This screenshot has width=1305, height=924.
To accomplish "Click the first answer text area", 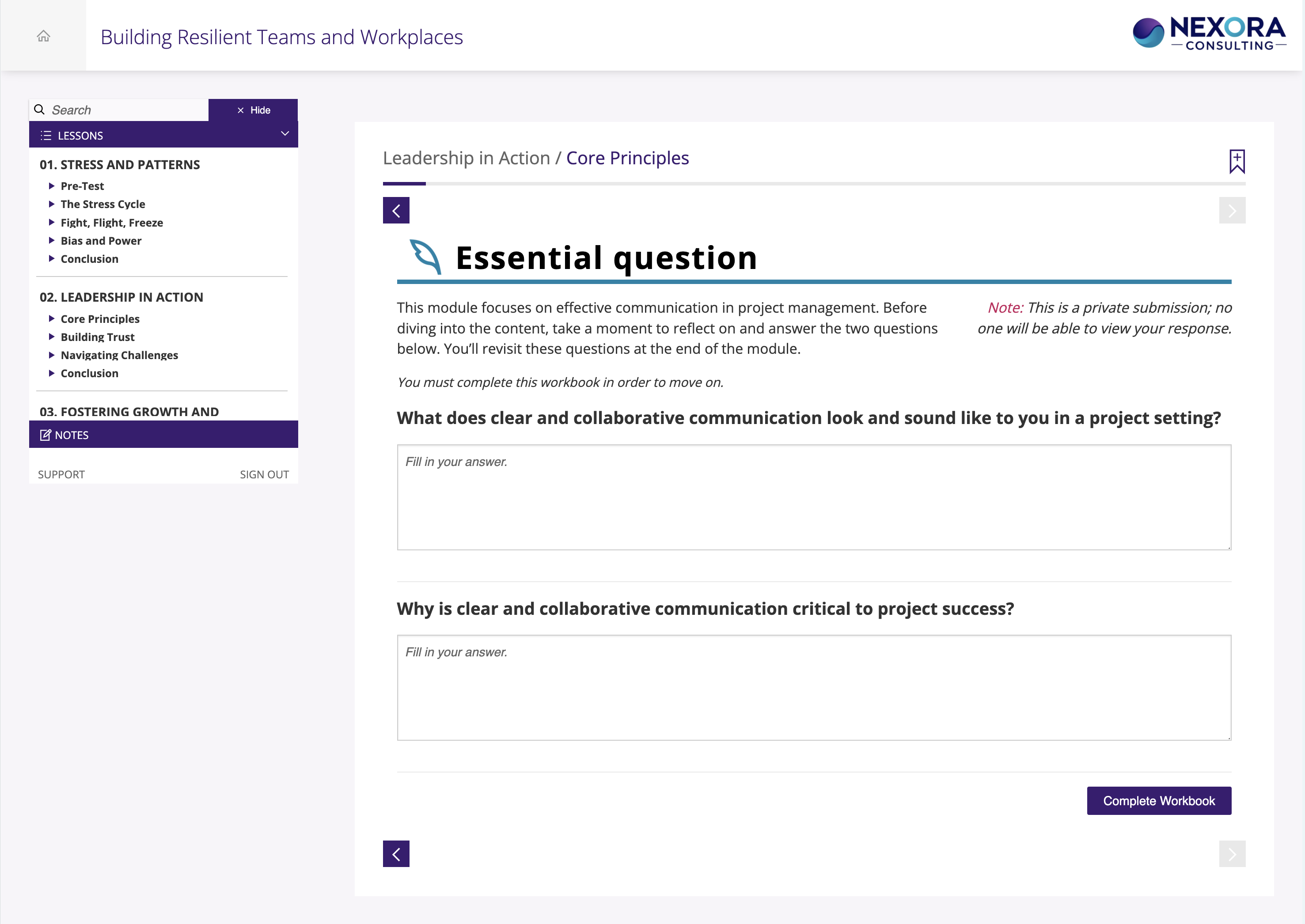I will pyautogui.click(x=814, y=497).
